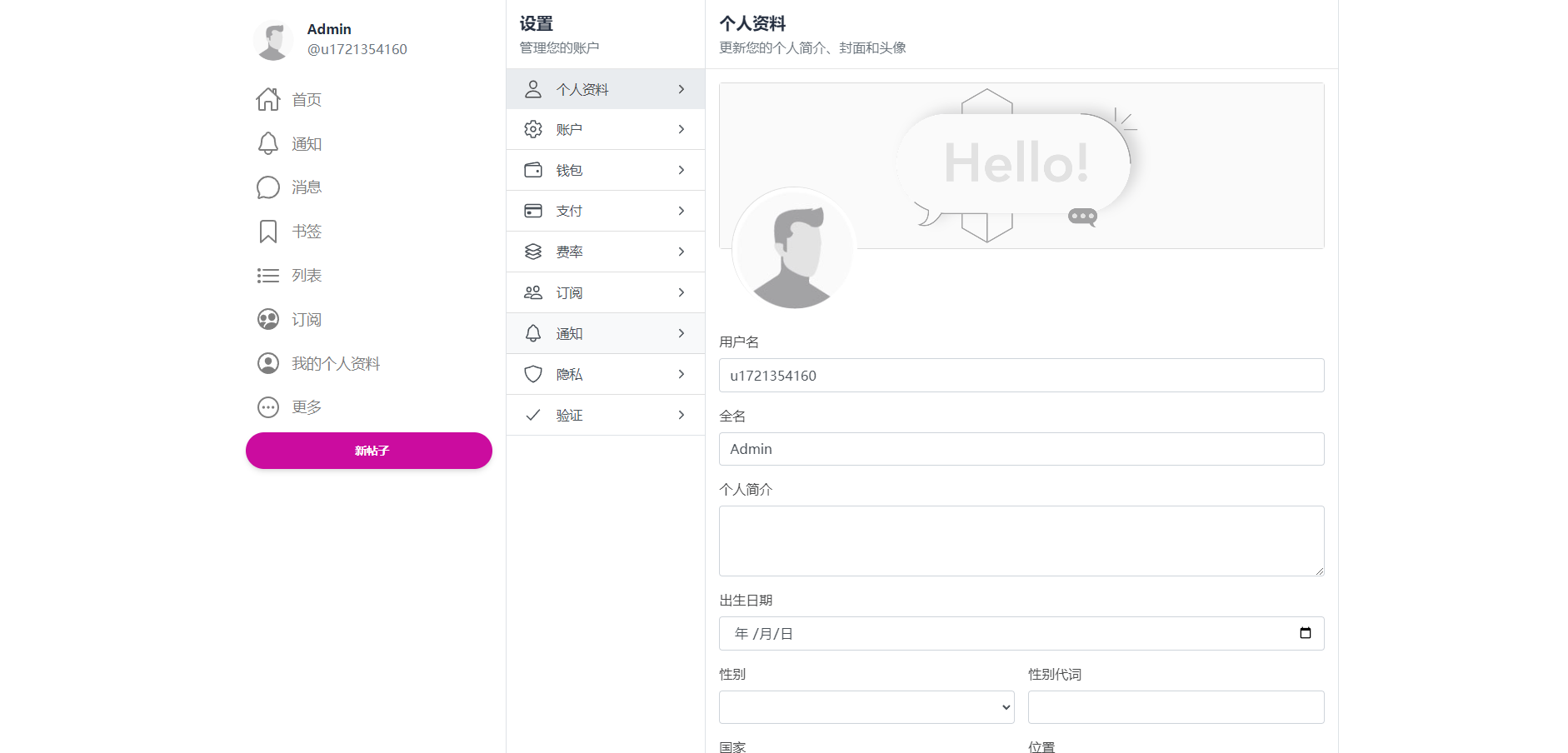Image resolution: width=1568 pixels, height=753 pixels.
Task: Click the home house icon
Action: click(x=268, y=100)
